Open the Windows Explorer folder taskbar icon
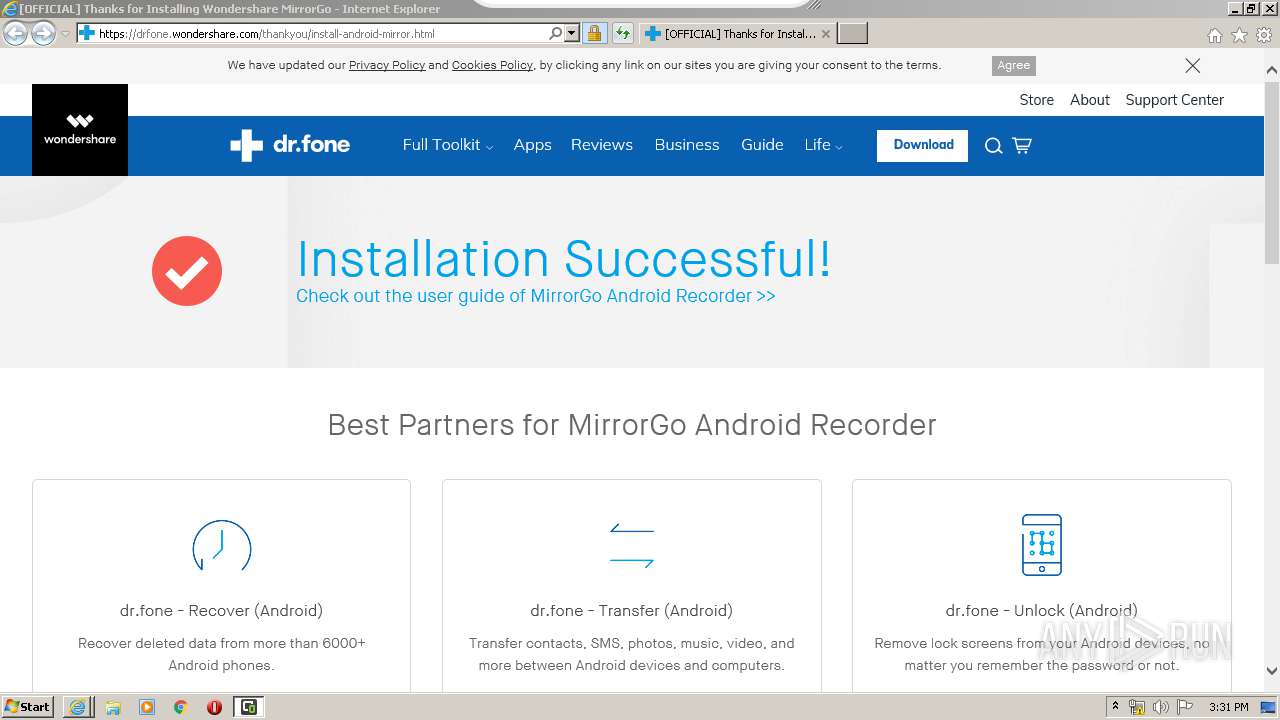 (x=113, y=707)
